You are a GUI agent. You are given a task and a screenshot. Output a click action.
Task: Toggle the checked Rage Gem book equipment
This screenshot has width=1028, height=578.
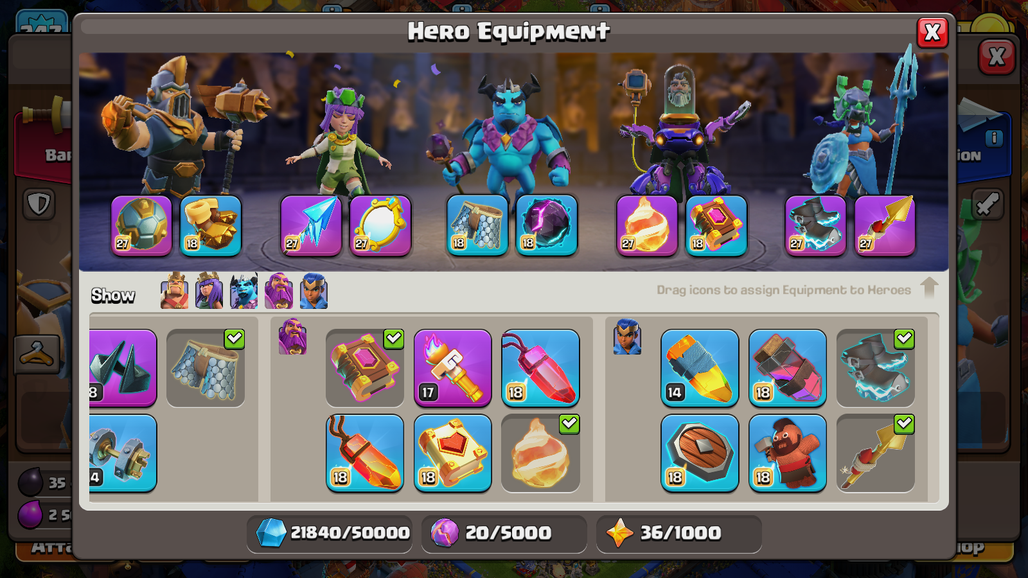[x=365, y=368]
